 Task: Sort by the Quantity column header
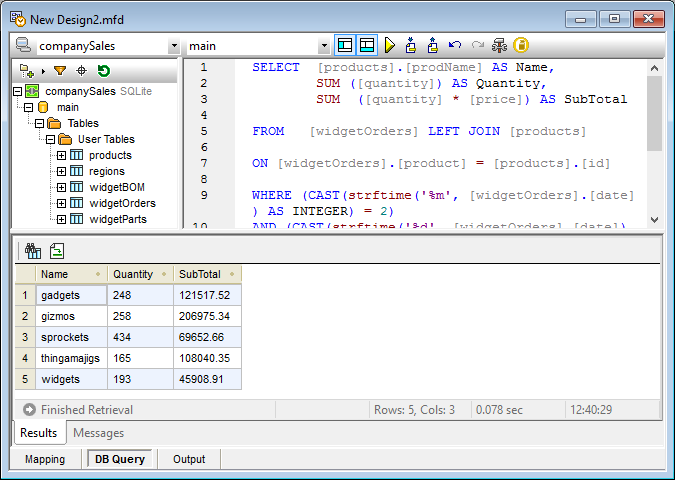point(133,274)
